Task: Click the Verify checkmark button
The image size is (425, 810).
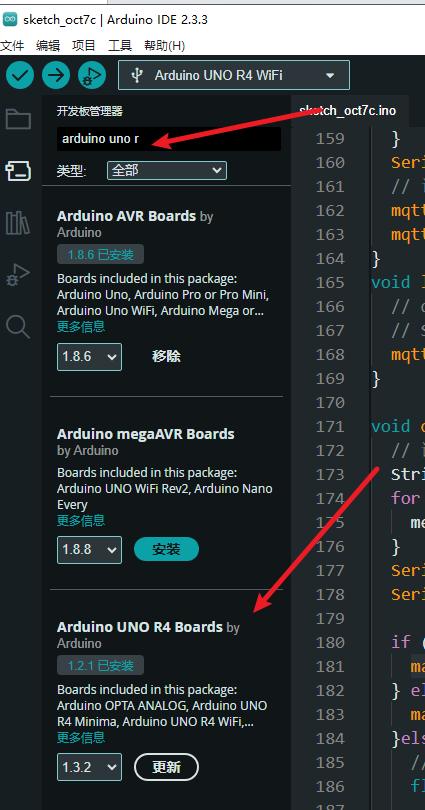Action: [x=20, y=75]
